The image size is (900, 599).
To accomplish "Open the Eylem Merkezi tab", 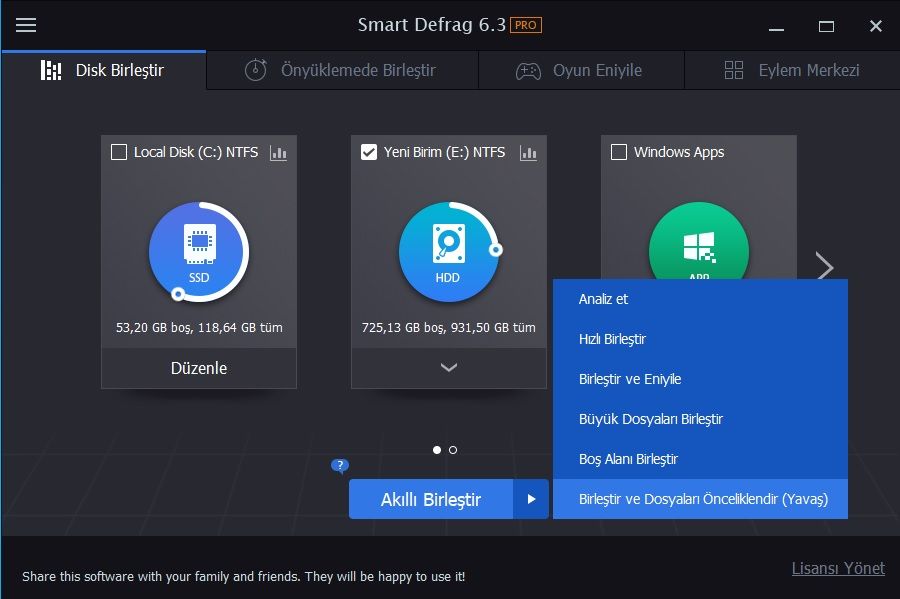I will click(x=792, y=70).
